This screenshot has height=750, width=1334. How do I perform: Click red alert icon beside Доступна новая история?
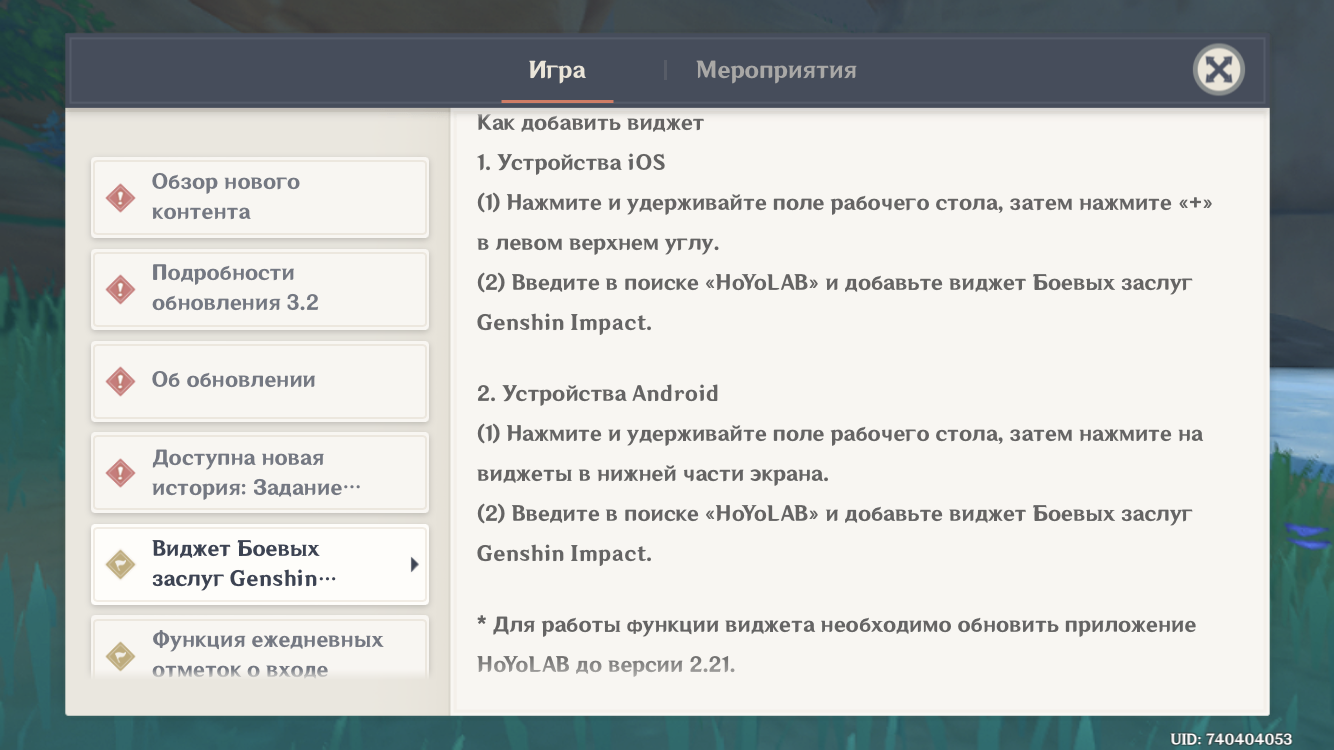coord(121,472)
